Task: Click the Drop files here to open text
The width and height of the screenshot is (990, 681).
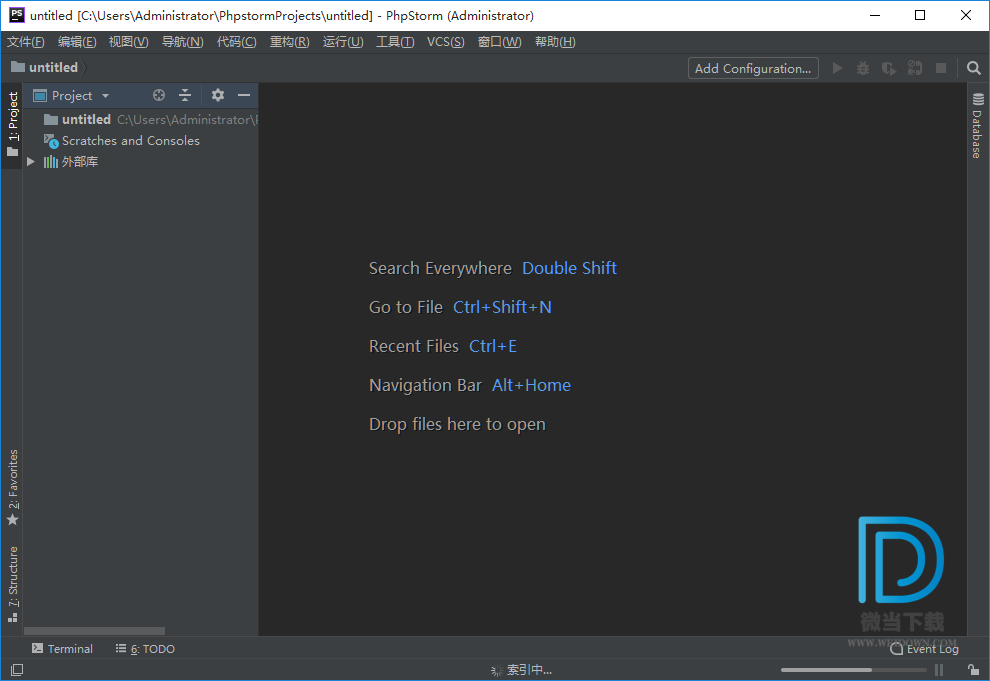Action: click(457, 424)
